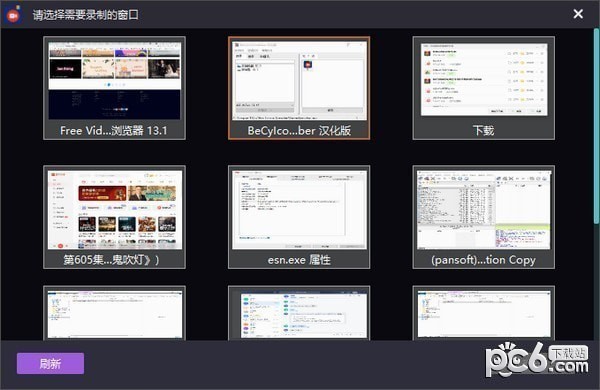
Task: Click the 刷新 refresh button
Action: [x=50, y=363]
